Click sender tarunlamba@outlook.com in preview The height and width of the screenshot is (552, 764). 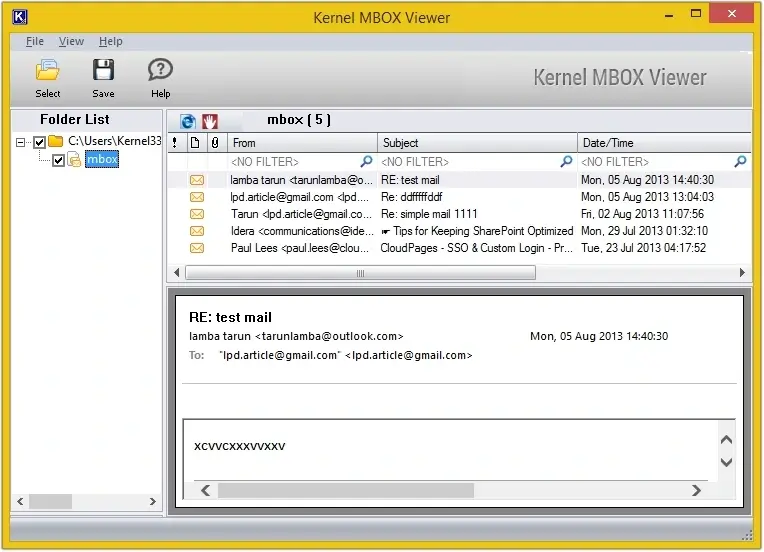pos(296,337)
